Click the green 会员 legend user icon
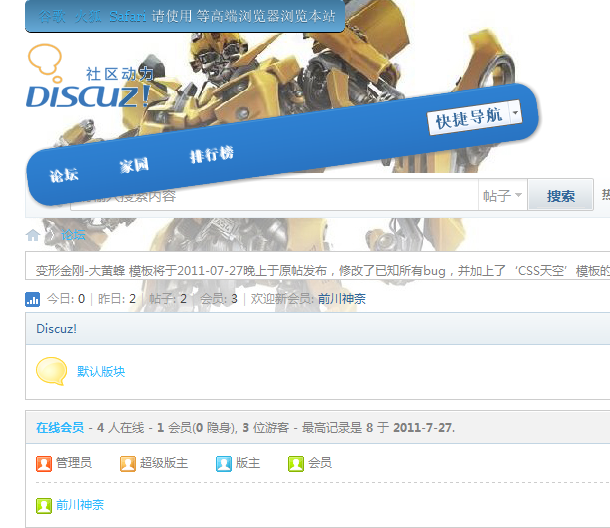 pos(296,463)
